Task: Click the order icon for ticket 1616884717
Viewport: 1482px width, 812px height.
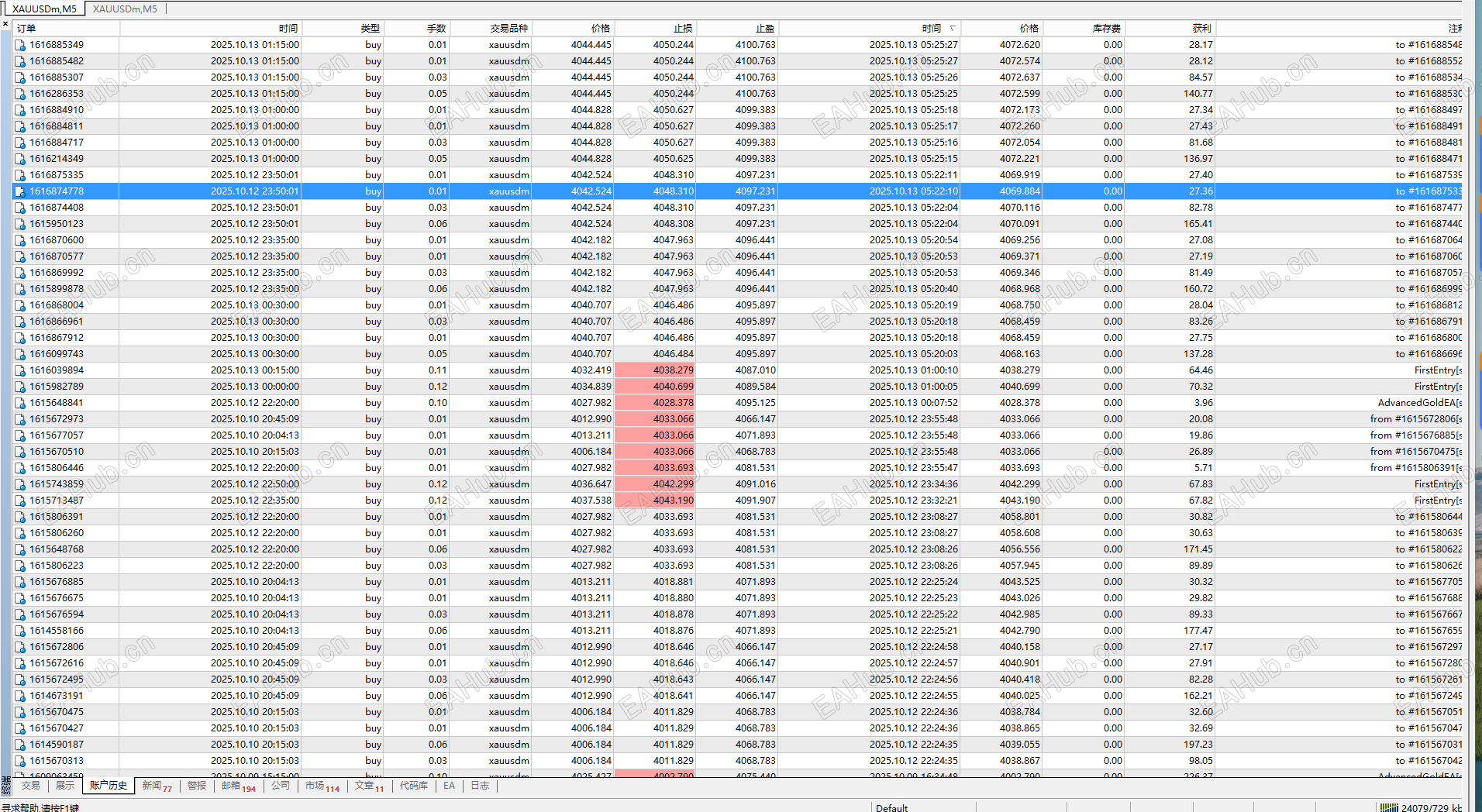Action: [x=20, y=143]
